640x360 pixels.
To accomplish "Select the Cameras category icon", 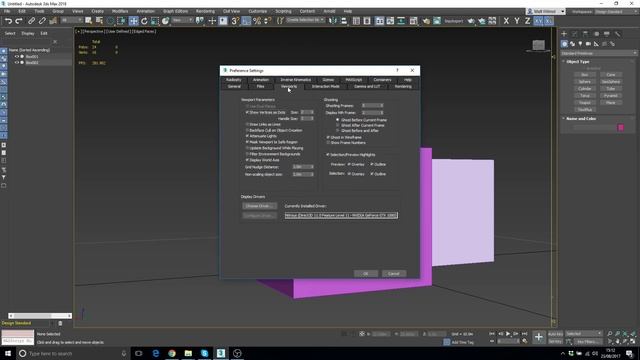I will [588, 44].
